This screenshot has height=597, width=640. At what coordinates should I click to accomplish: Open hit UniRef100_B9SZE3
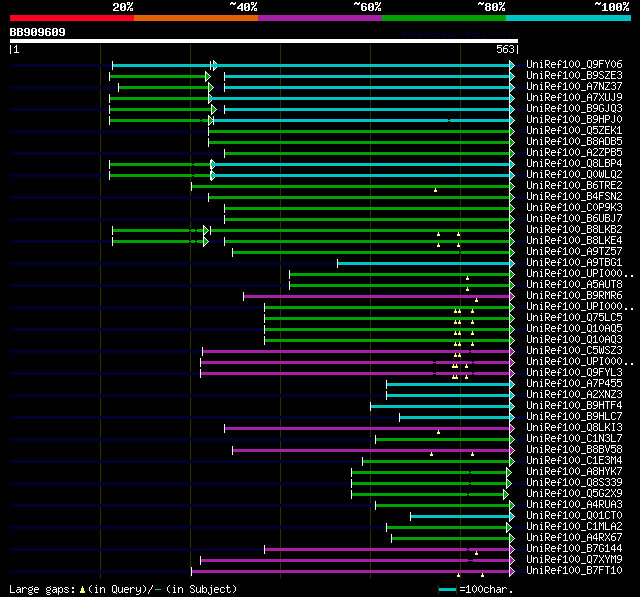[574, 75]
